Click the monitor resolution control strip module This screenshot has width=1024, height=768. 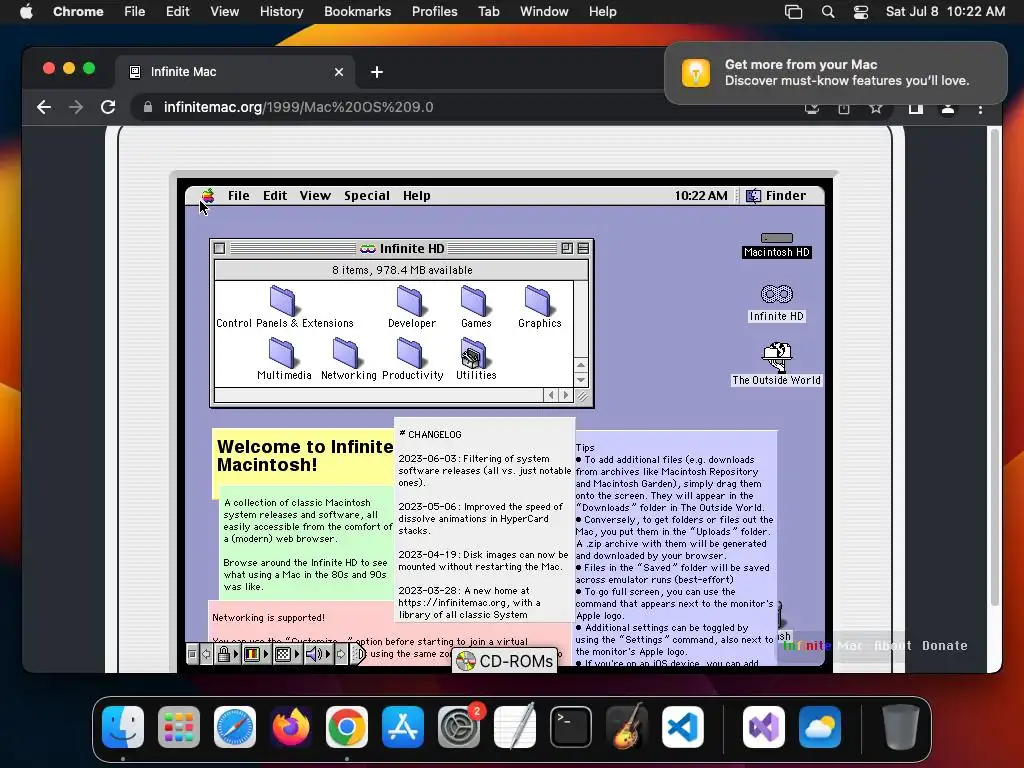[283, 654]
